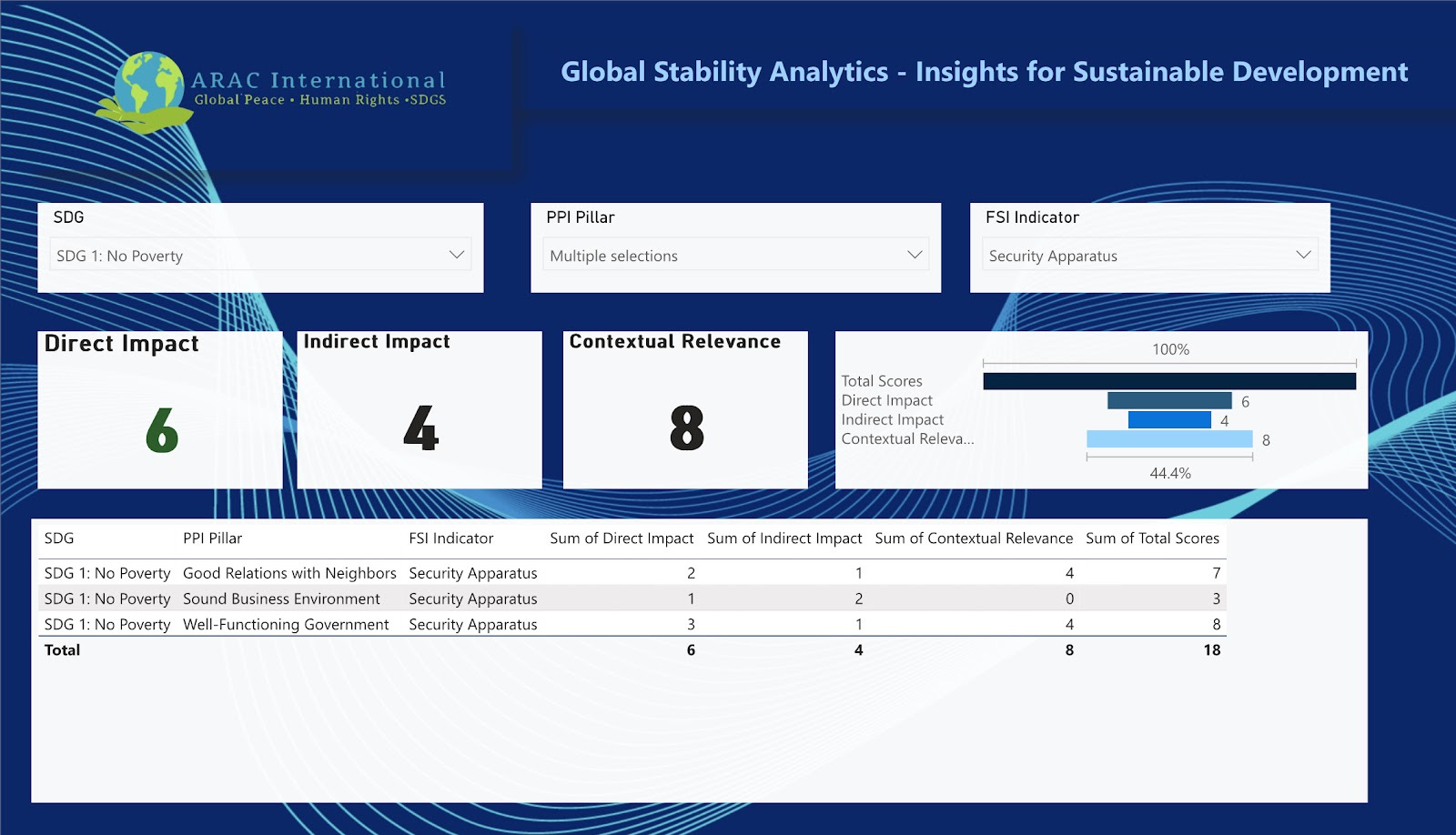Select 'Sound Business Environment' table cell
Screen dimensions: 1456x835
click(x=281, y=599)
